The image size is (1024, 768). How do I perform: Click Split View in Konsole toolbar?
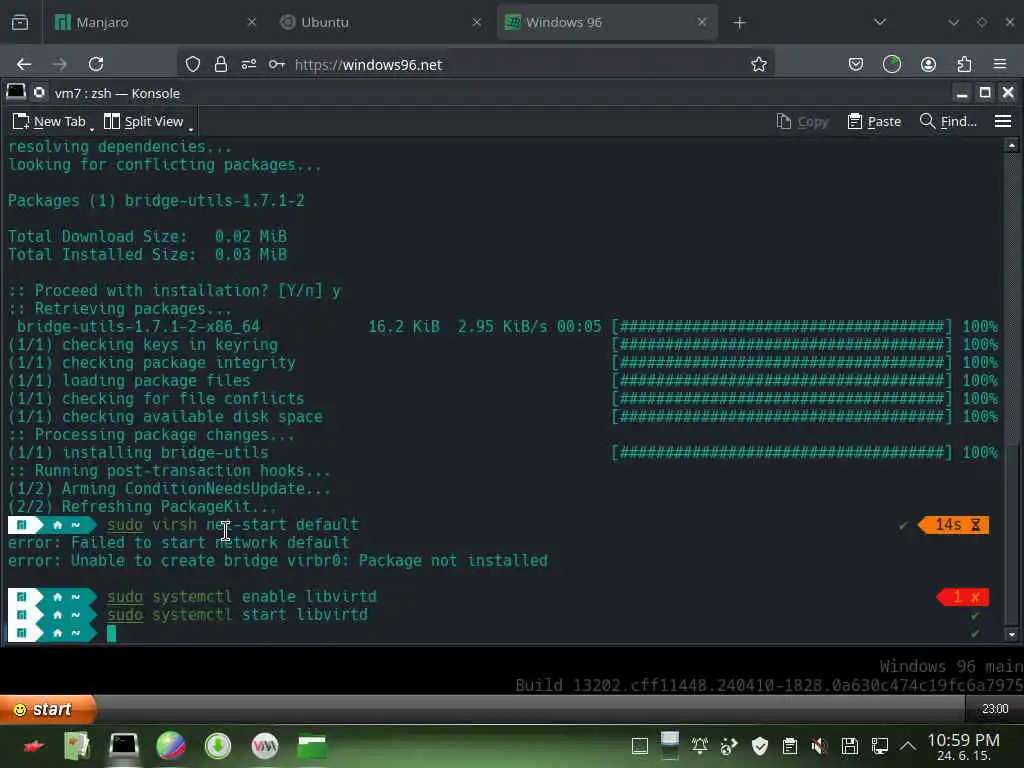(x=144, y=121)
